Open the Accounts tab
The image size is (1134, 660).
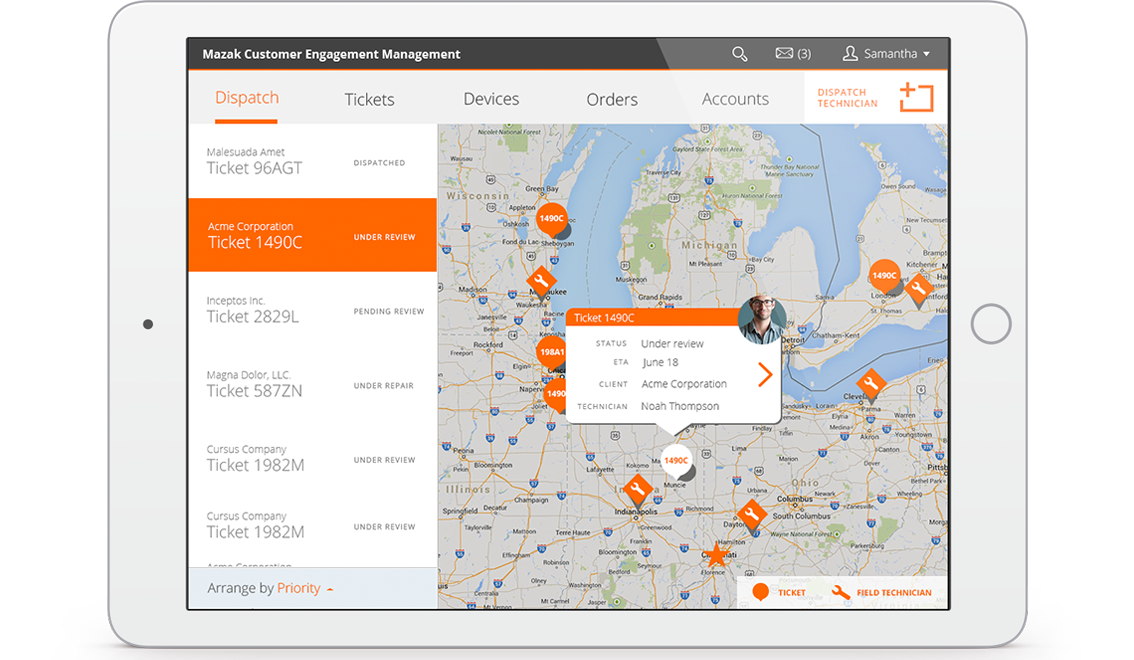(735, 99)
